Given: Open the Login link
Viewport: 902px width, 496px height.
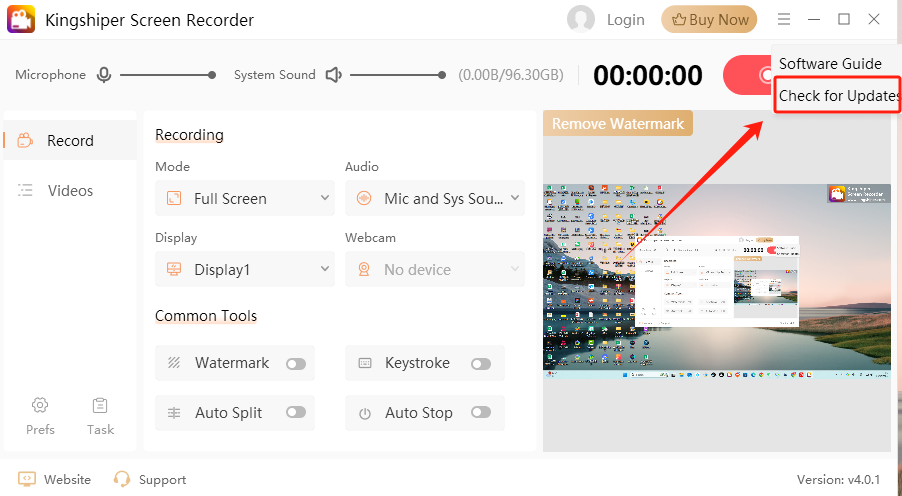Looking at the screenshot, I should coord(625,20).
